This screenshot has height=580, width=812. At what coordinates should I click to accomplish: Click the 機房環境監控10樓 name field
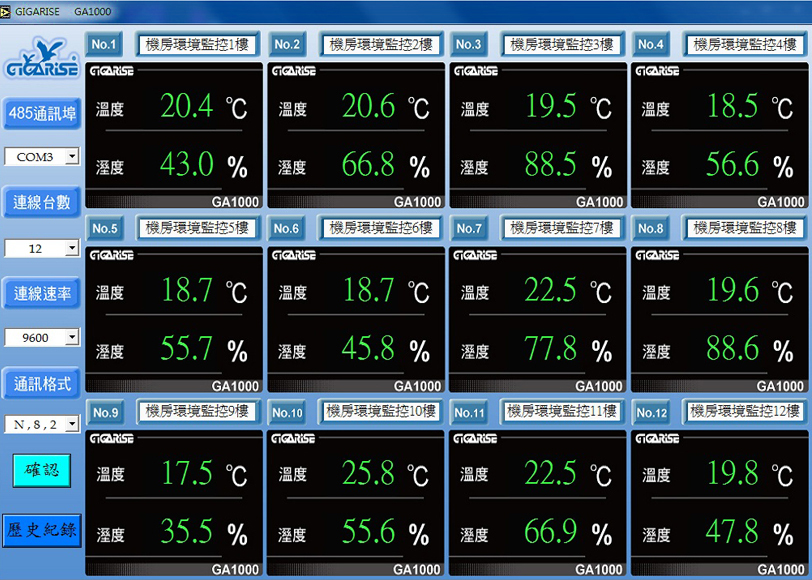click(x=381, y=412)
